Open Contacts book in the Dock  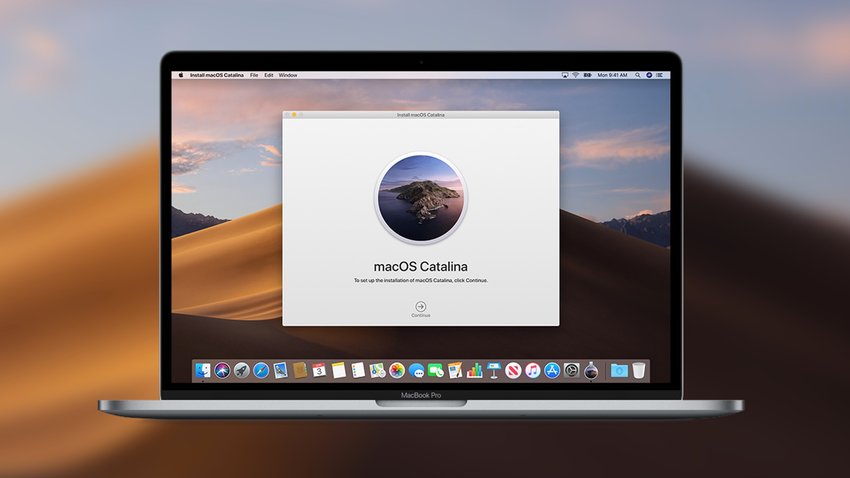(300, 370)
